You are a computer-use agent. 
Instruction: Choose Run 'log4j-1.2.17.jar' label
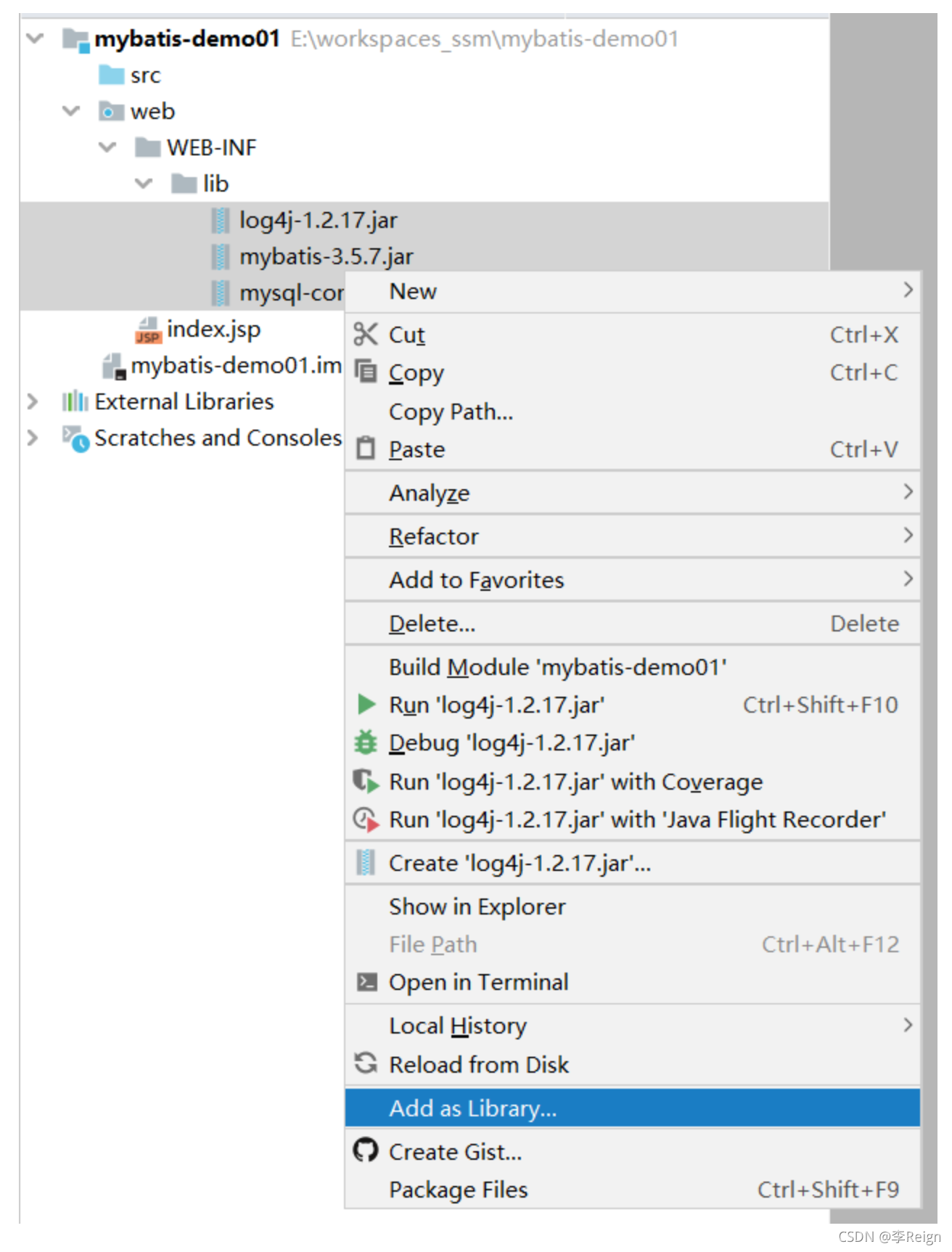pos(497,705)
